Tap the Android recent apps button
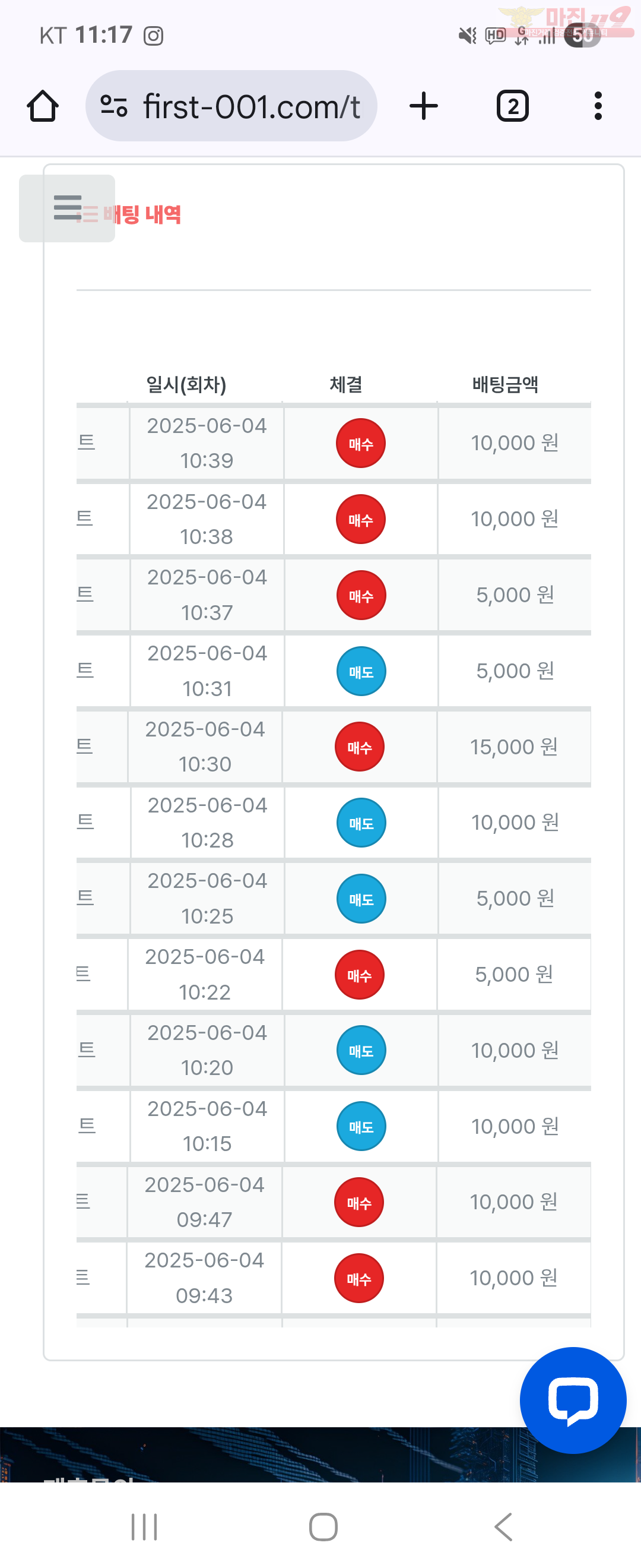 pyautogui.click(x=144, y=1526)
